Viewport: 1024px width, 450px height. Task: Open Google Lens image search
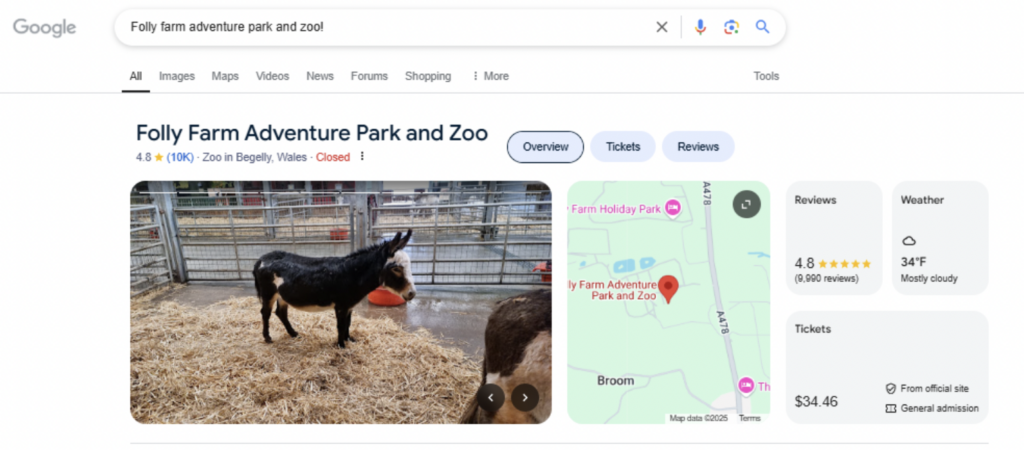pos(731,27)
